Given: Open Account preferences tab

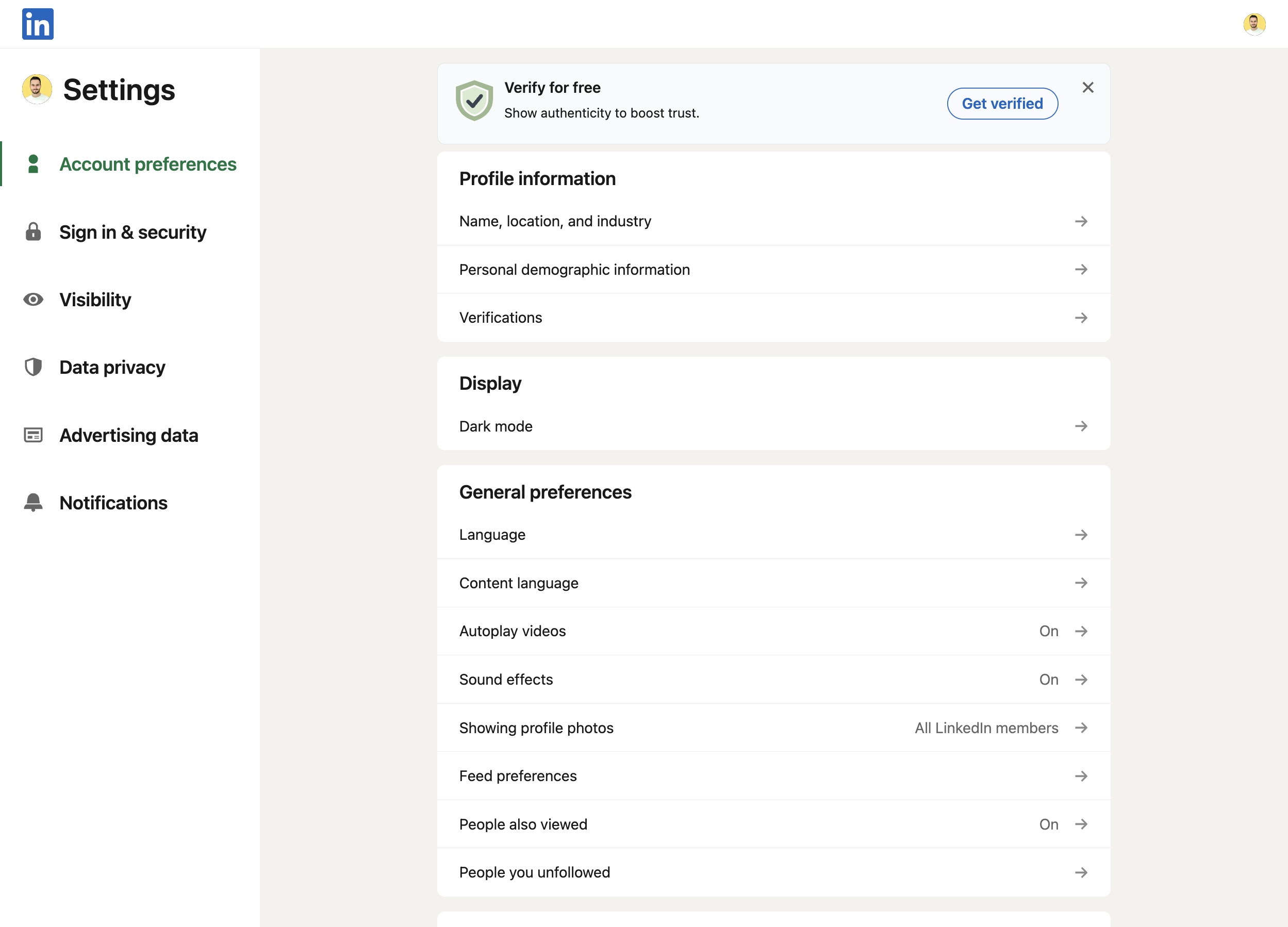Looking at the screenshot, I should click(x=130, y=164).
